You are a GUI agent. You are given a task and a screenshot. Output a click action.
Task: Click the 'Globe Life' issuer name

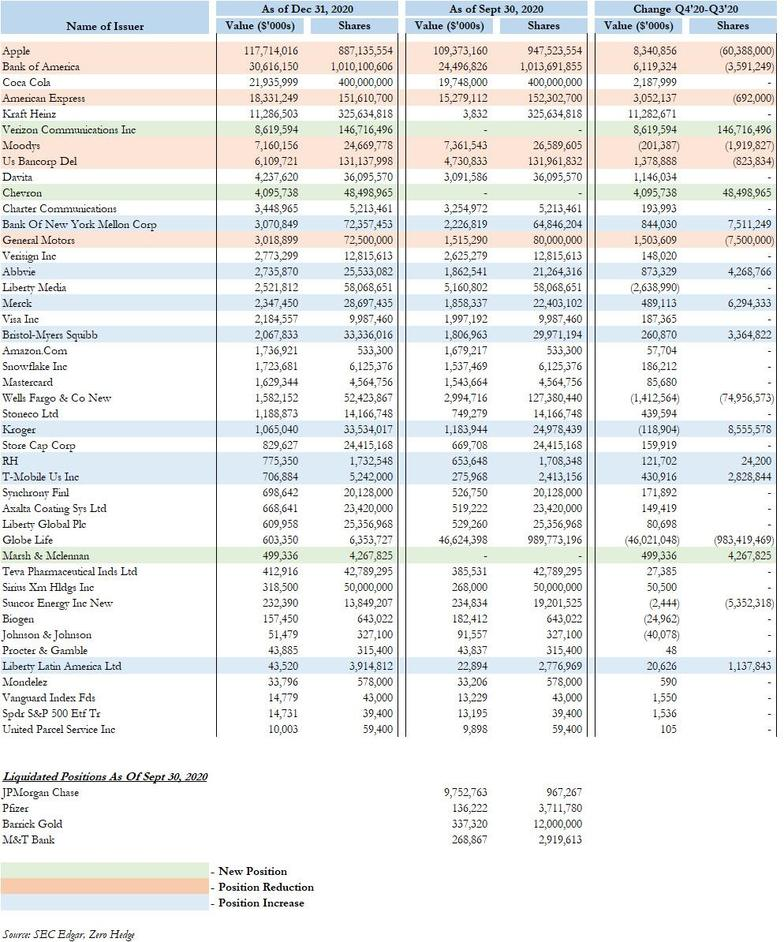pos(28,539)
